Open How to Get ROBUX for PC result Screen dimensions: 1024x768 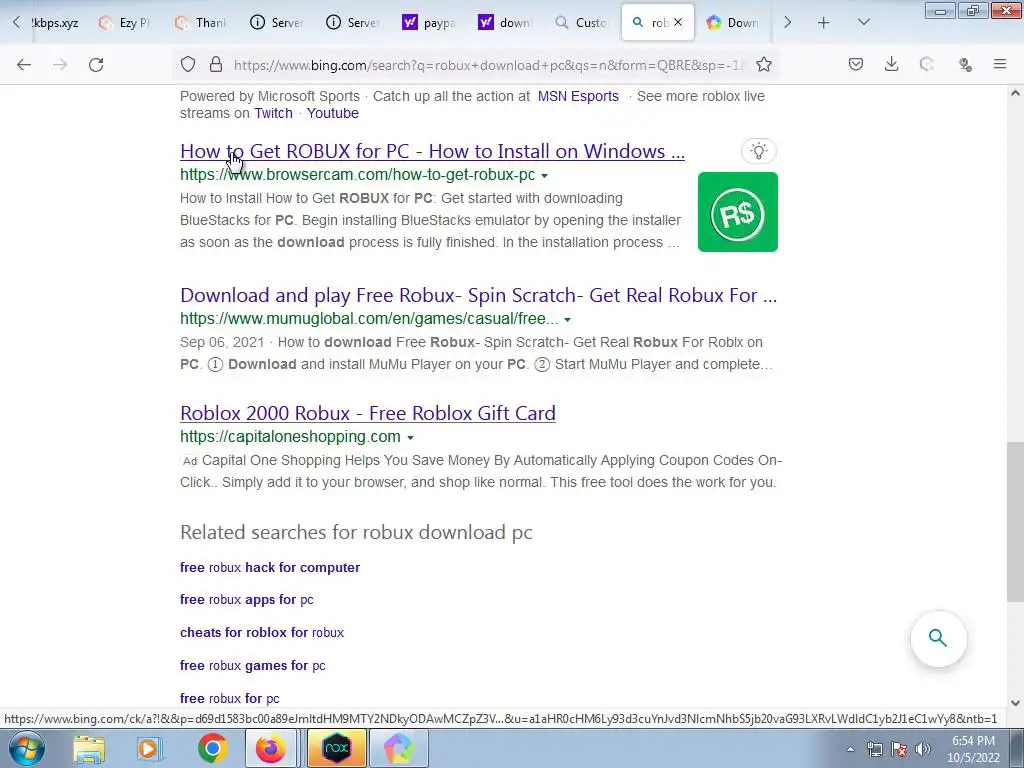point(432,151)
